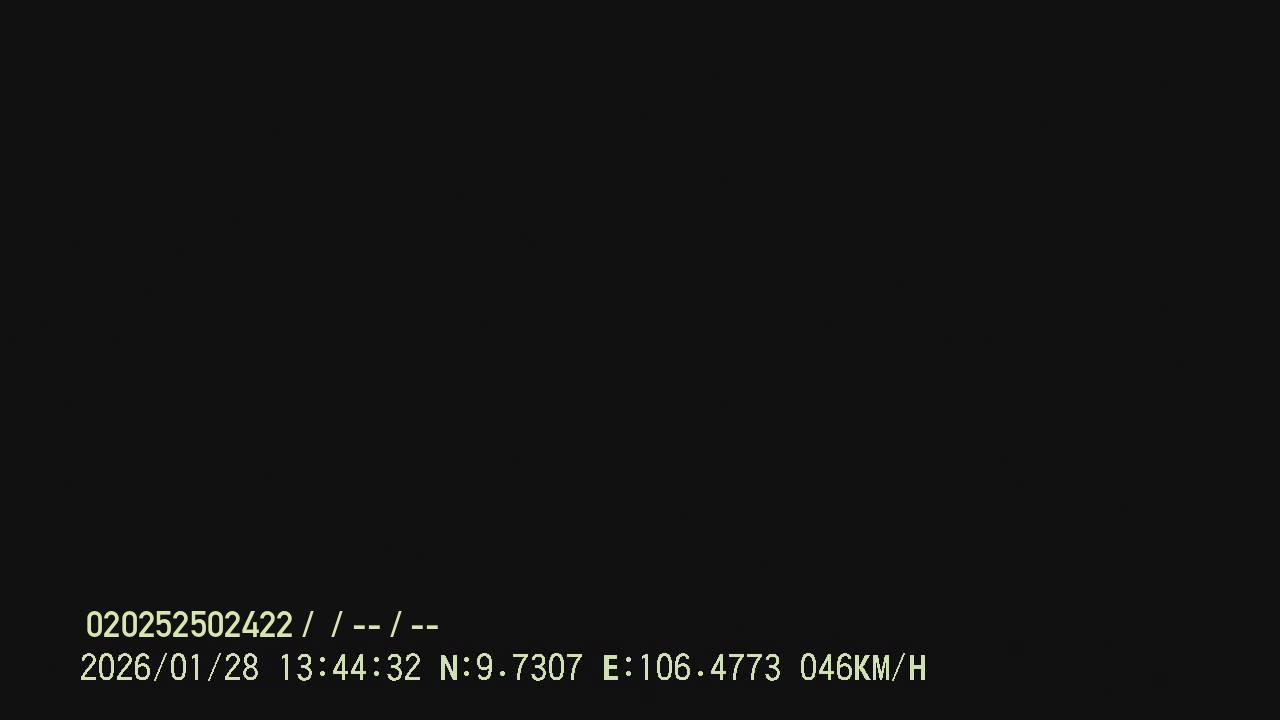Click the speed reading 046KM/H
The image size is (1280, 720).
pyautogui.click(x=863, y=668)
